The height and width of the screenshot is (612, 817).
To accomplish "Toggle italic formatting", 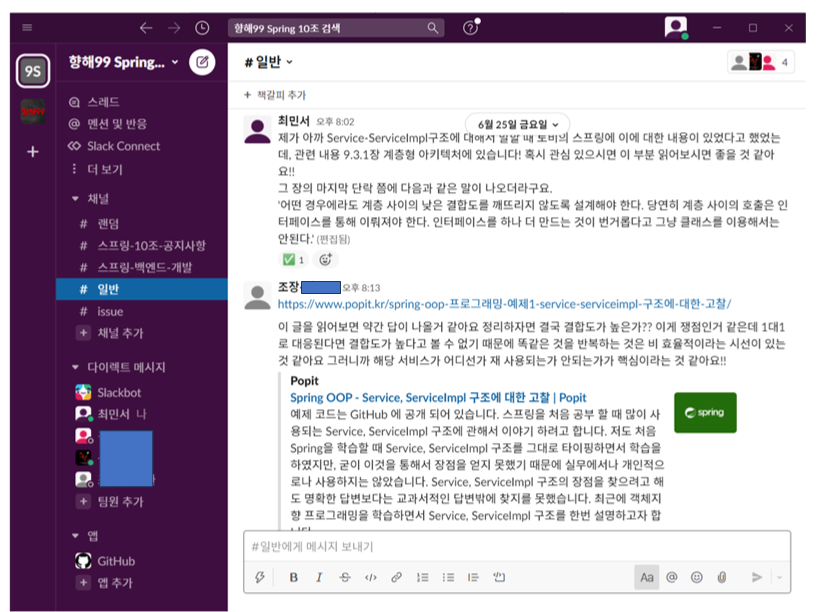I will 319,577.
